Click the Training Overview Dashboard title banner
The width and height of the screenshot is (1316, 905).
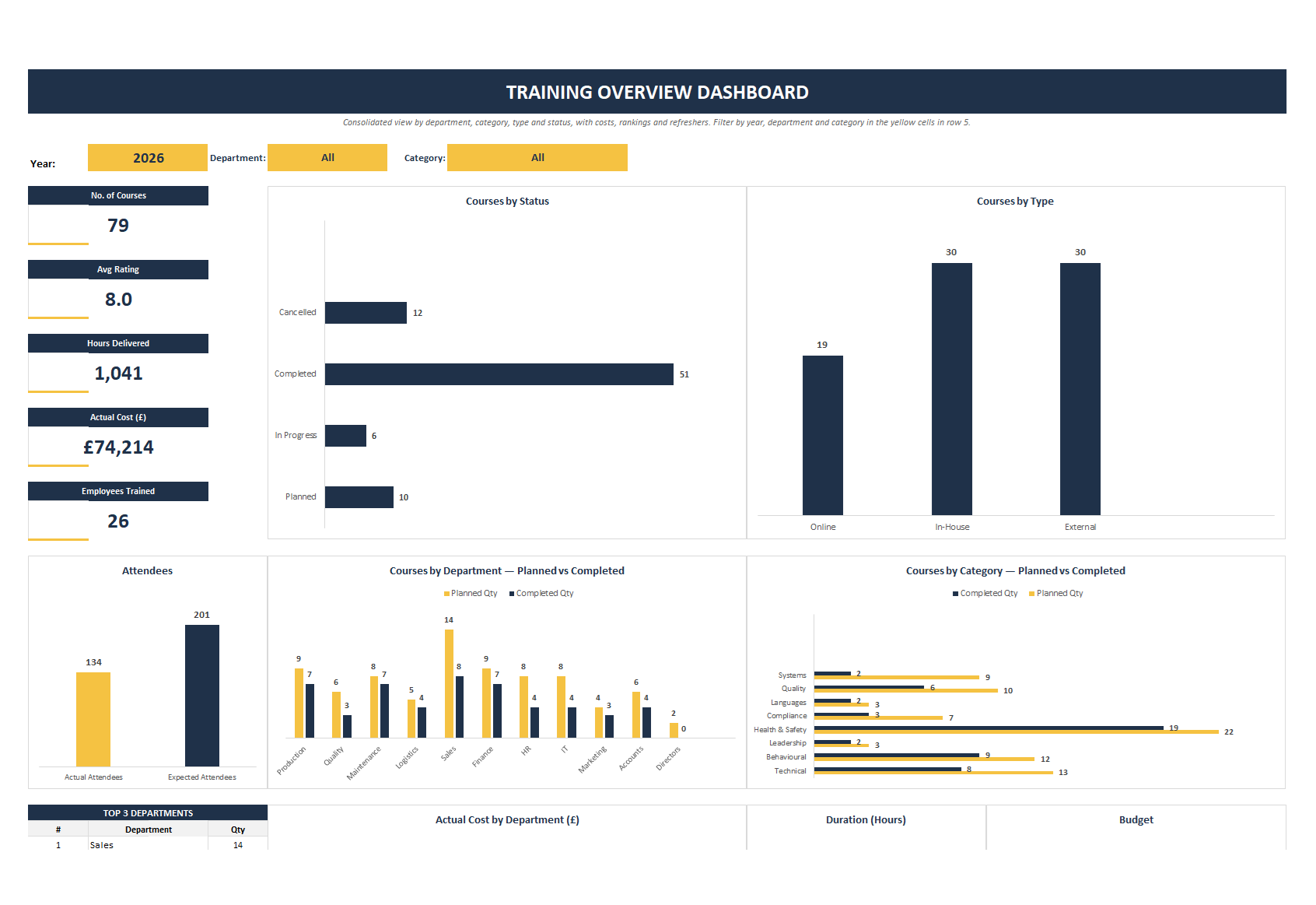(x=657, y=92)
